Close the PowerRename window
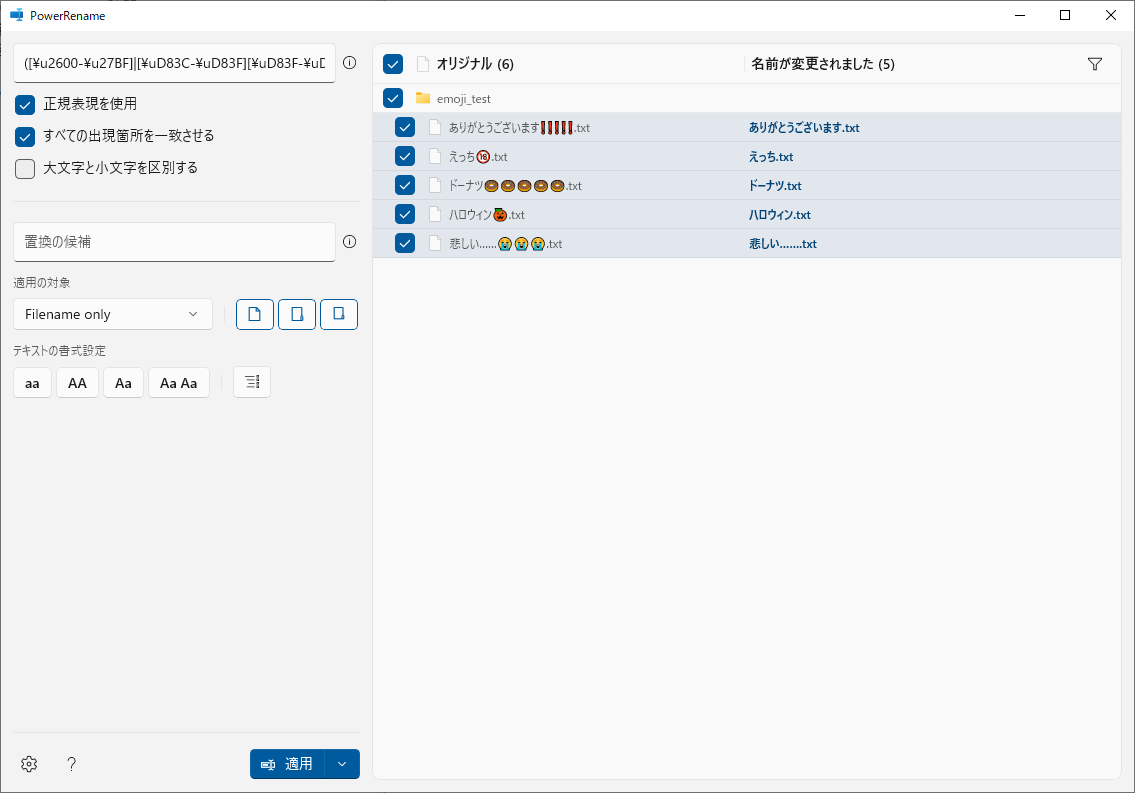Image resolution: width=1135 pixels, height=793 pixels. tap(1111, 15)
